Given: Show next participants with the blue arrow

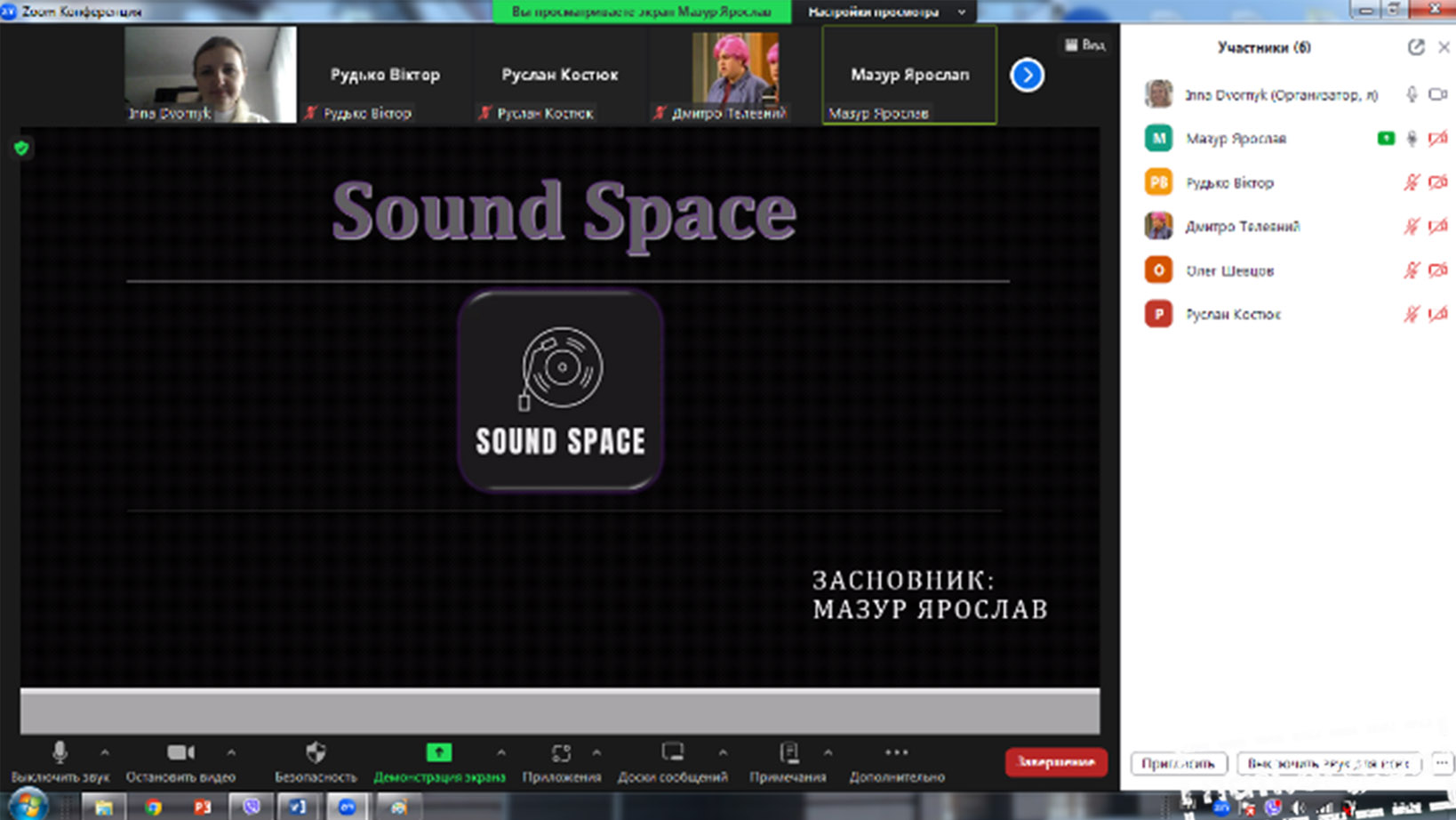Looking at the screenshot, I should tap(1027, 75).
